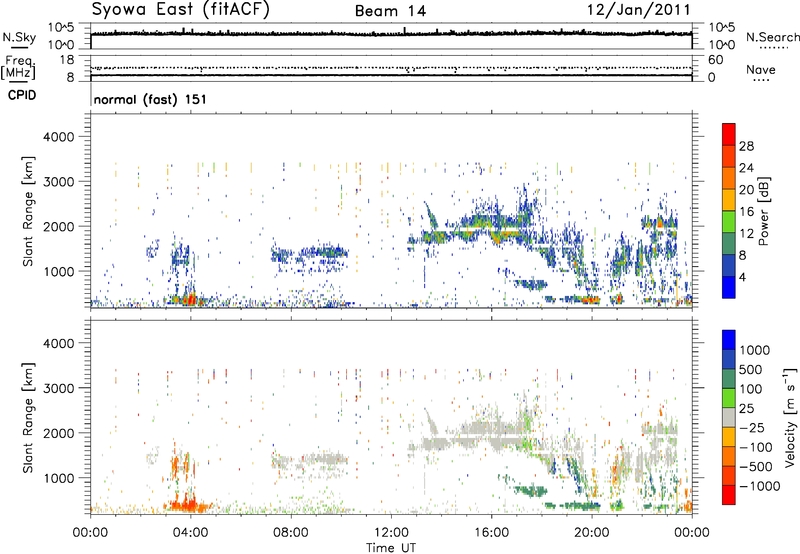Click the "N.Search" legend label

tap(772, 37)
